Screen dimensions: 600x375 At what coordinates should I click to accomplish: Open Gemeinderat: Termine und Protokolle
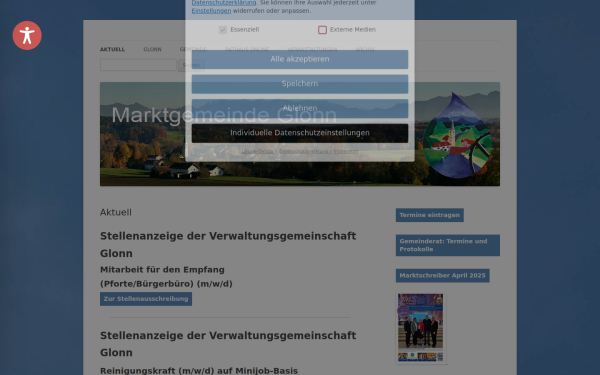tap(448, 245)
